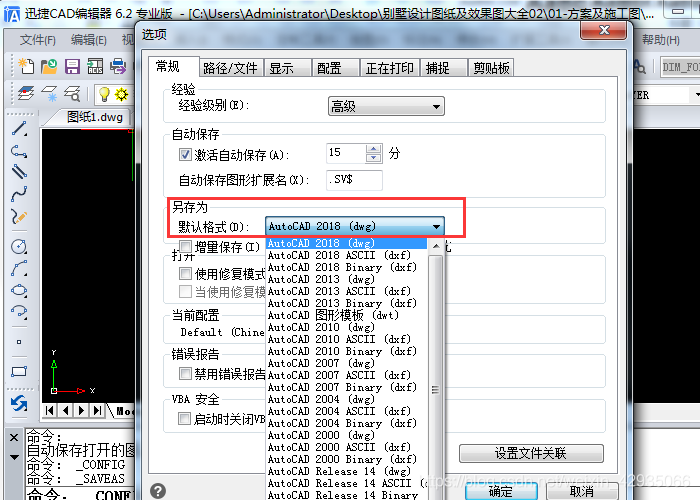Decrease auto-save minutes with down spinner
The width and height of the screenshot is (700, 500).
point(374,158)
